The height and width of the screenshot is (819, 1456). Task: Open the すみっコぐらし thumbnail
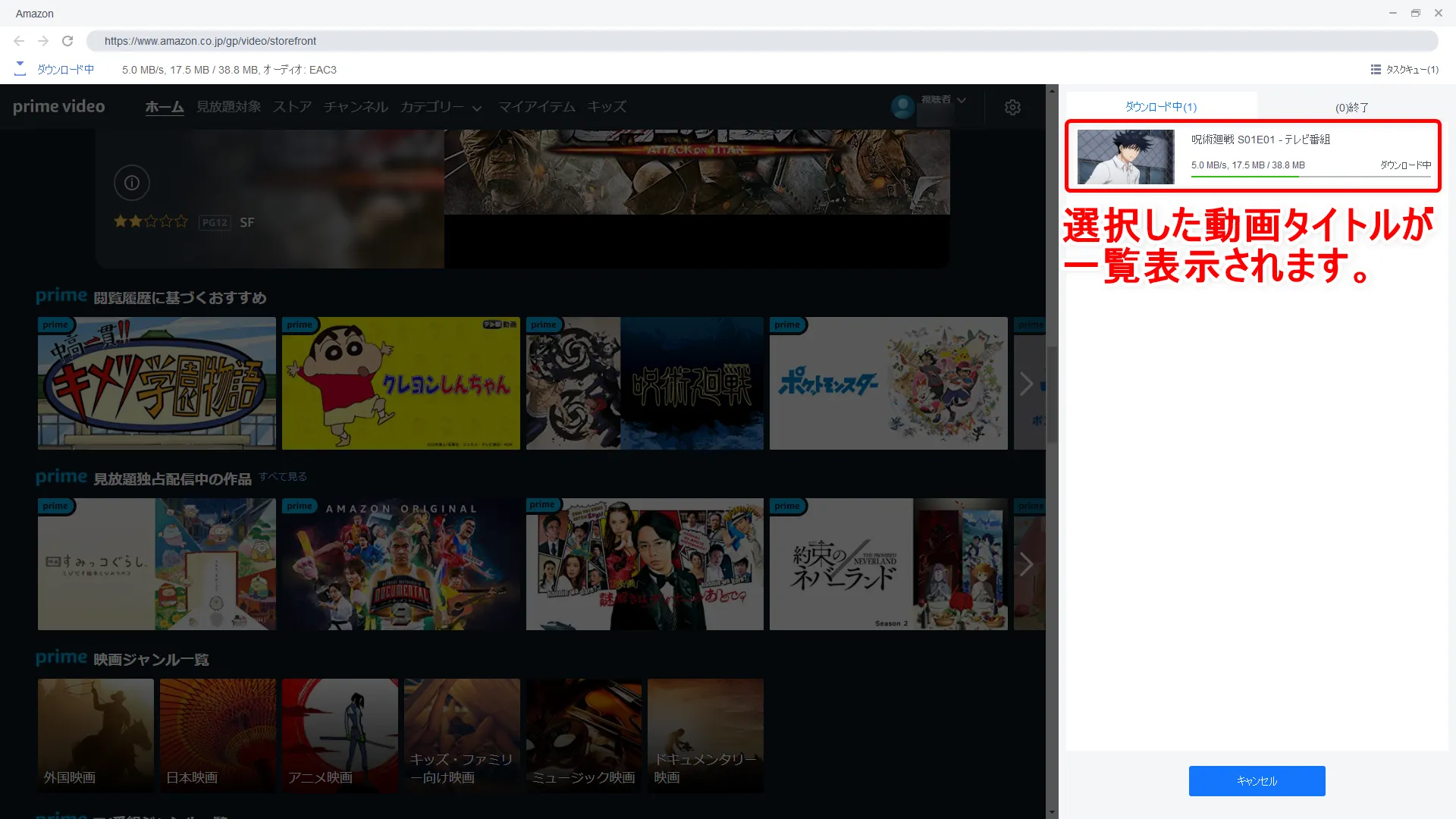(x=157, y=564)
